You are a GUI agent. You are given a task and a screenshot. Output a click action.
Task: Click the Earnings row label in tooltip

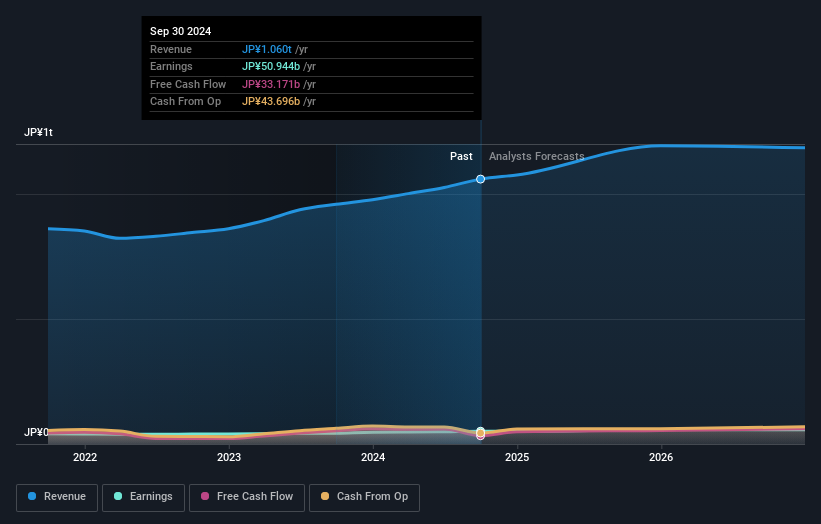[x=171, y=66]
